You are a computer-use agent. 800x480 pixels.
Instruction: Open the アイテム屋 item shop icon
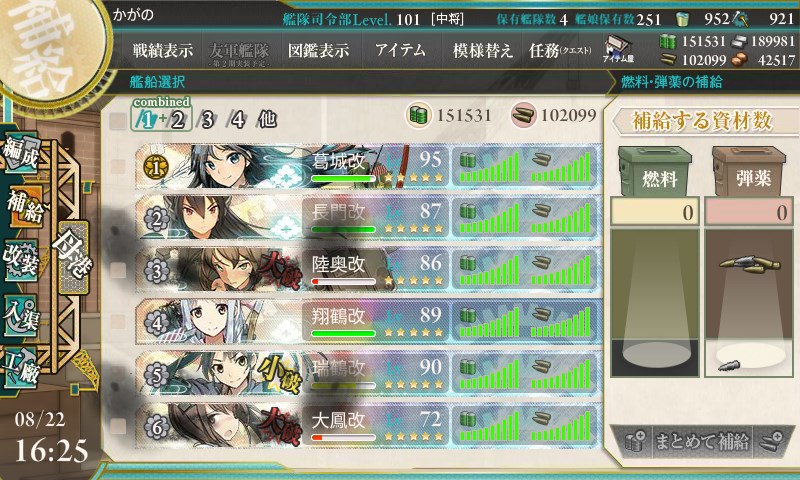point(618,49)
